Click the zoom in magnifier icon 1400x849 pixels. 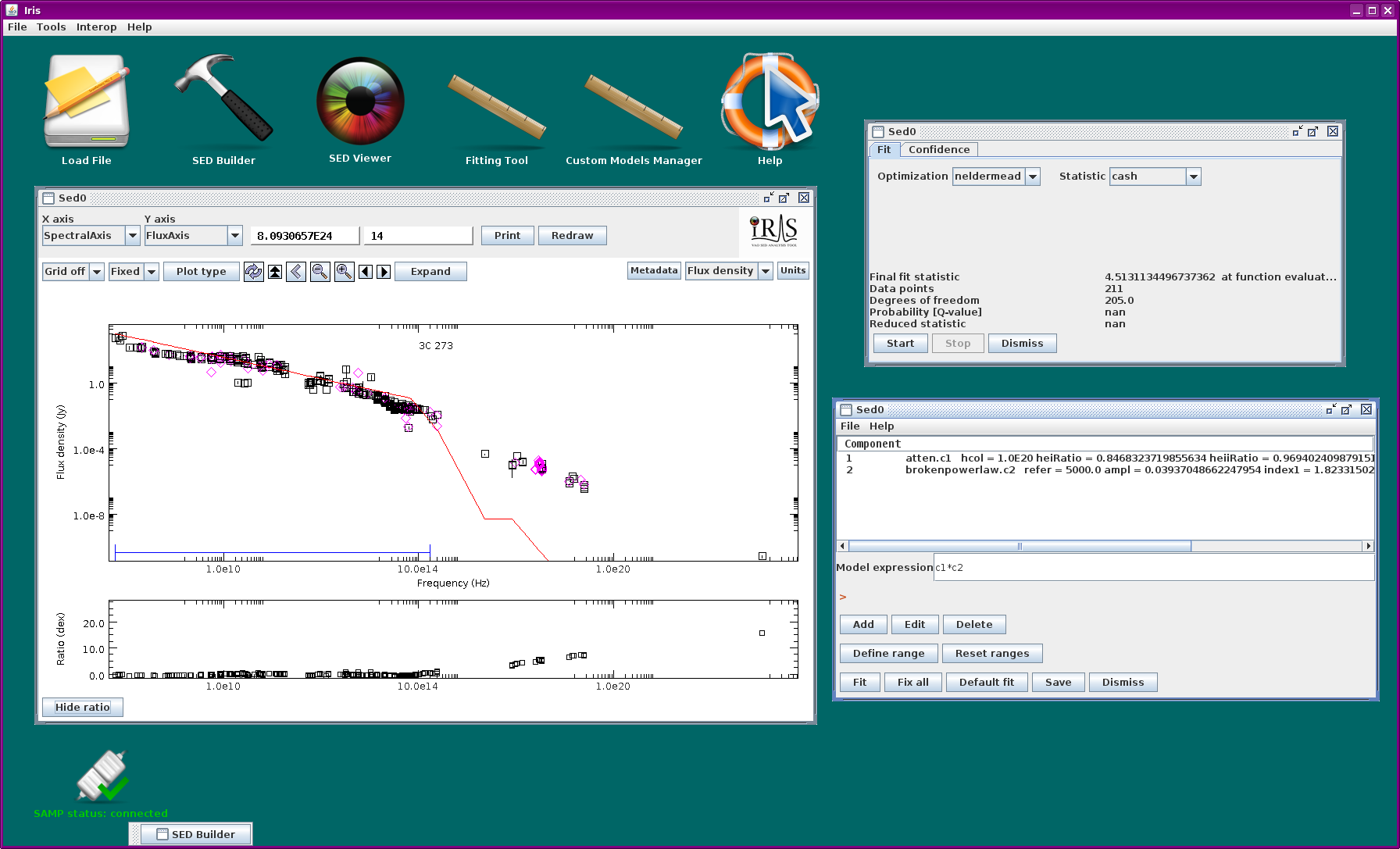344,272
